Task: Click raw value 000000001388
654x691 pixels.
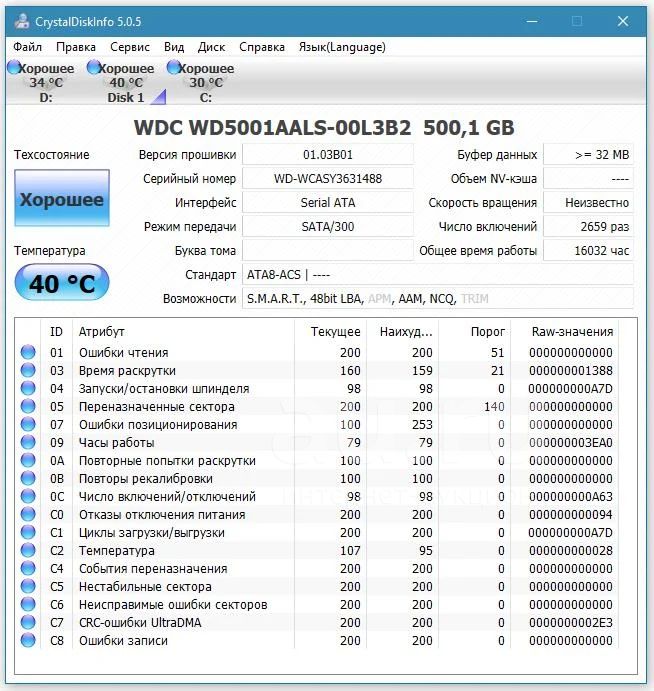Action: click(x=571, y=371)
